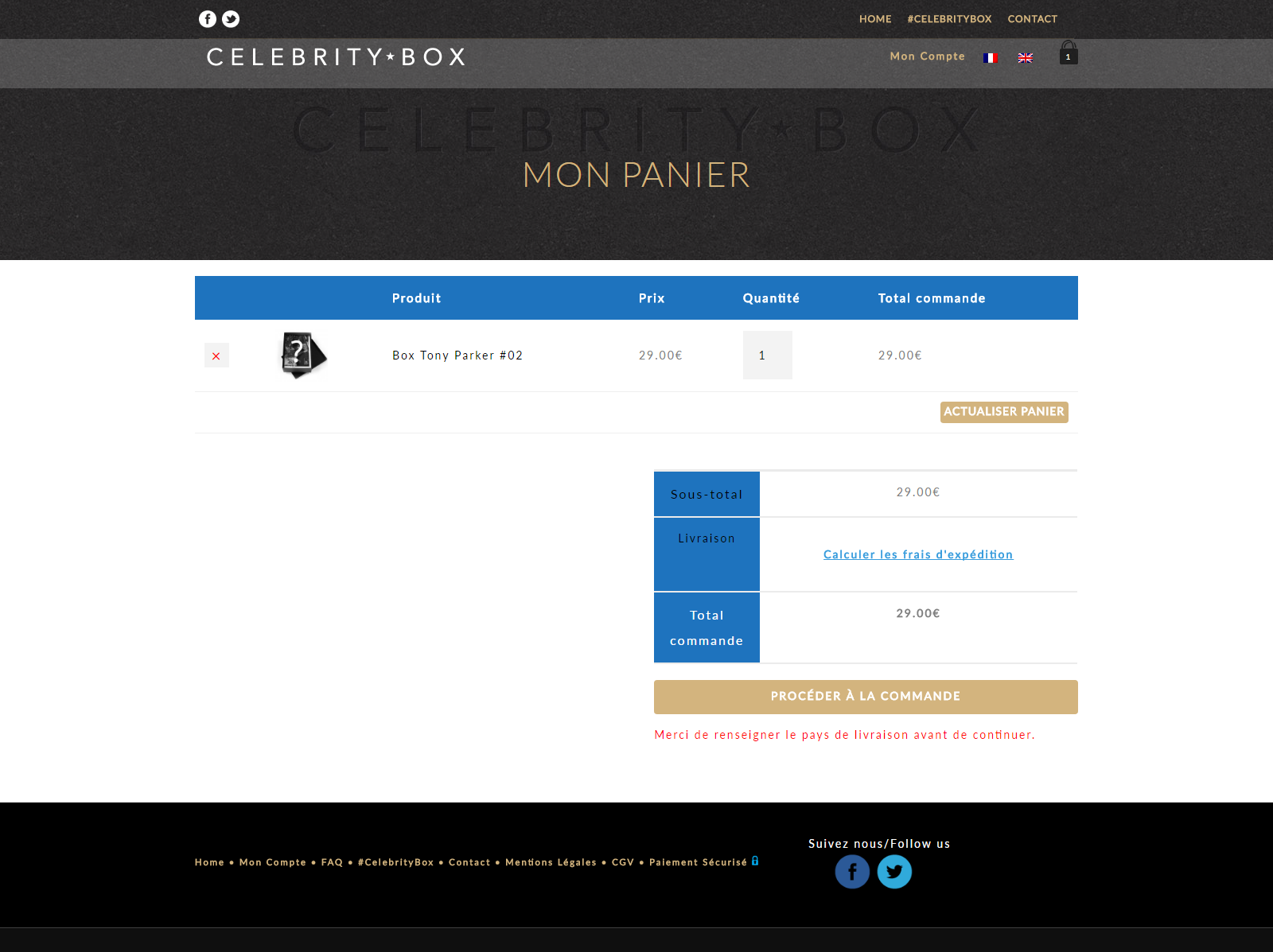Open footer Home link
The width and height of the screenshot is (1273, 952).
(209, 862)
